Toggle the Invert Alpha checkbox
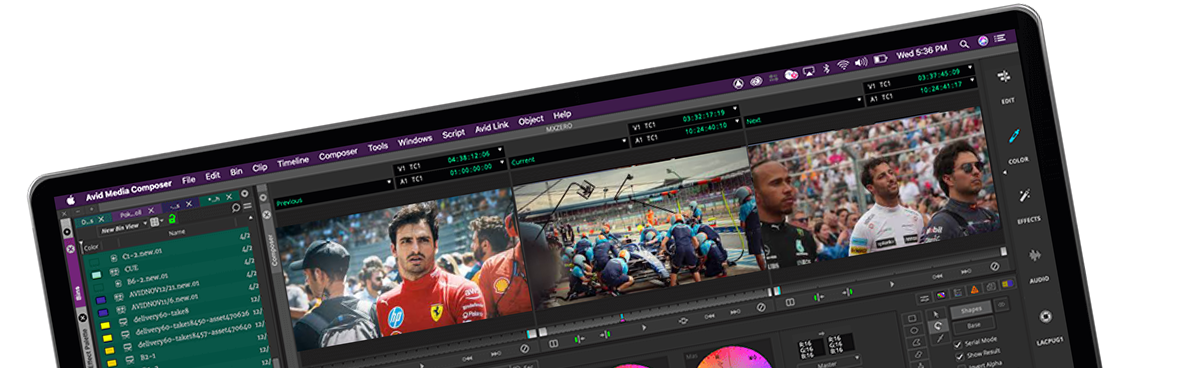Image resolution: width=1192 pixels, height=368 pixels. click(x=962, y=365)
